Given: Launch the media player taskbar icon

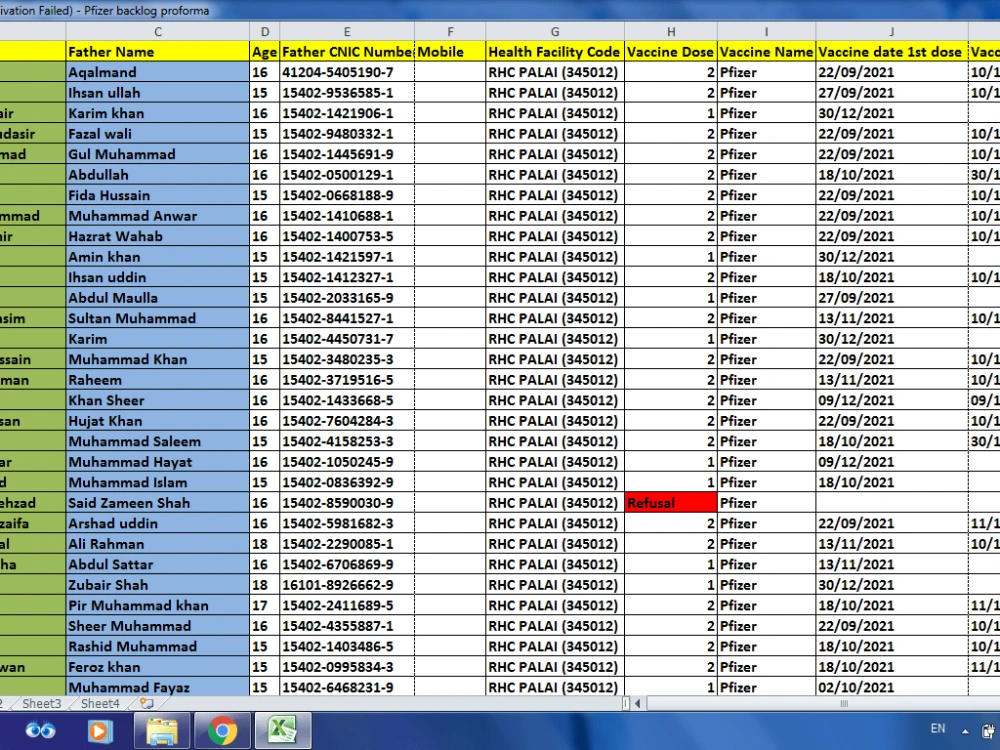Looking at the screenshot, I should (99, 731).
